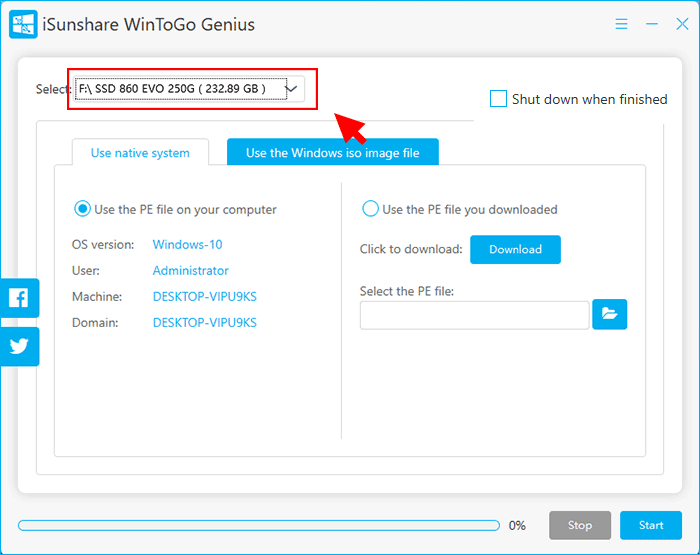Click the 'OS version:' label
Viewport: 700px width, 555px height.
[103, 245]
